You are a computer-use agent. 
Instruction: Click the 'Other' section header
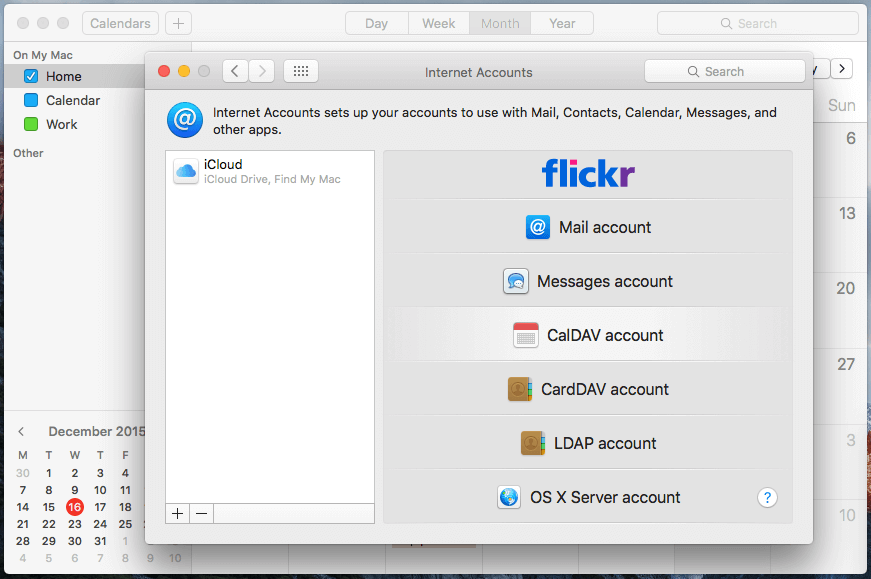[28, 153]
